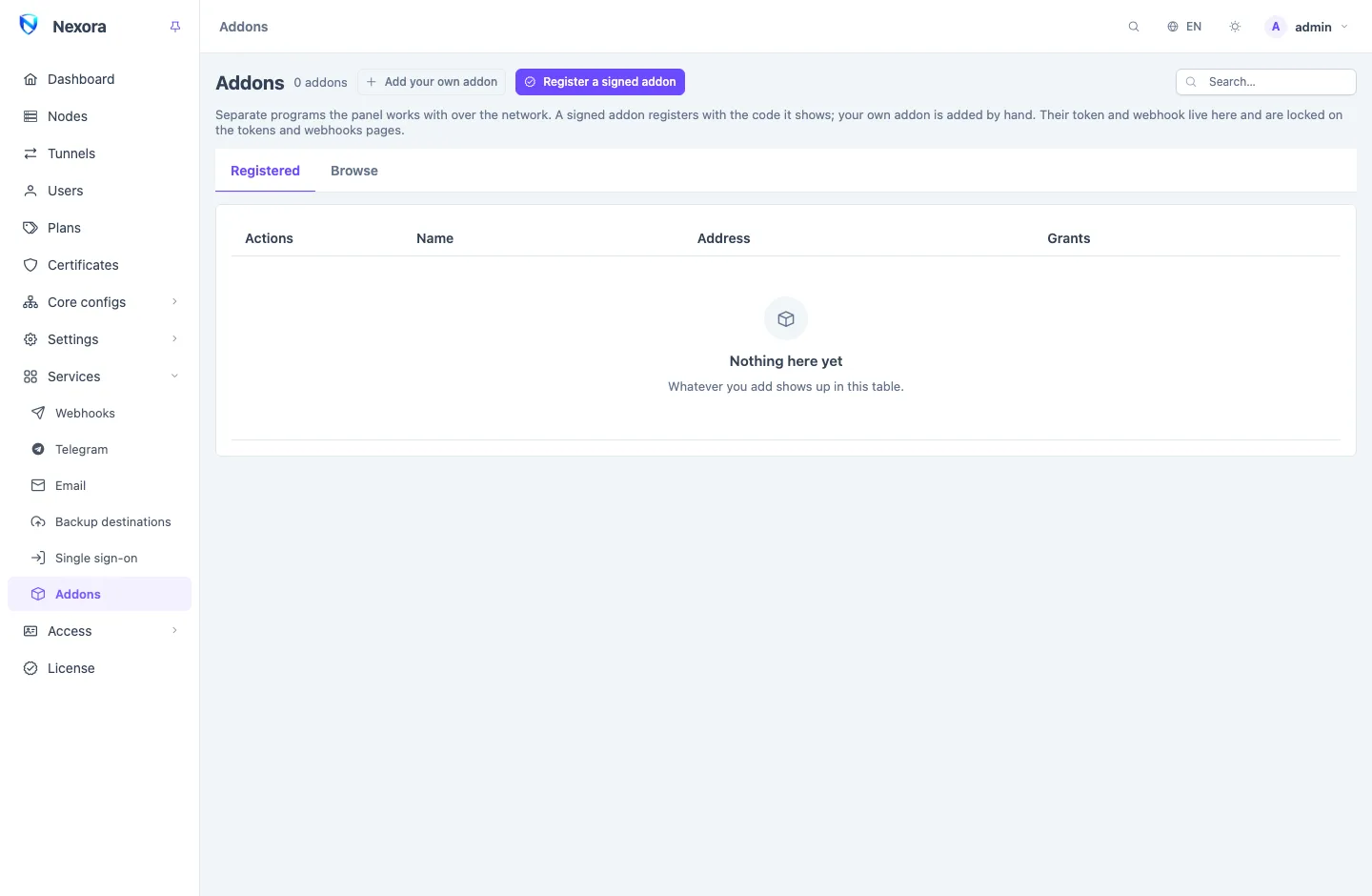Expand the Access submenu chevron
Screen dimensions: 1372x896
(x=174, y=631)
